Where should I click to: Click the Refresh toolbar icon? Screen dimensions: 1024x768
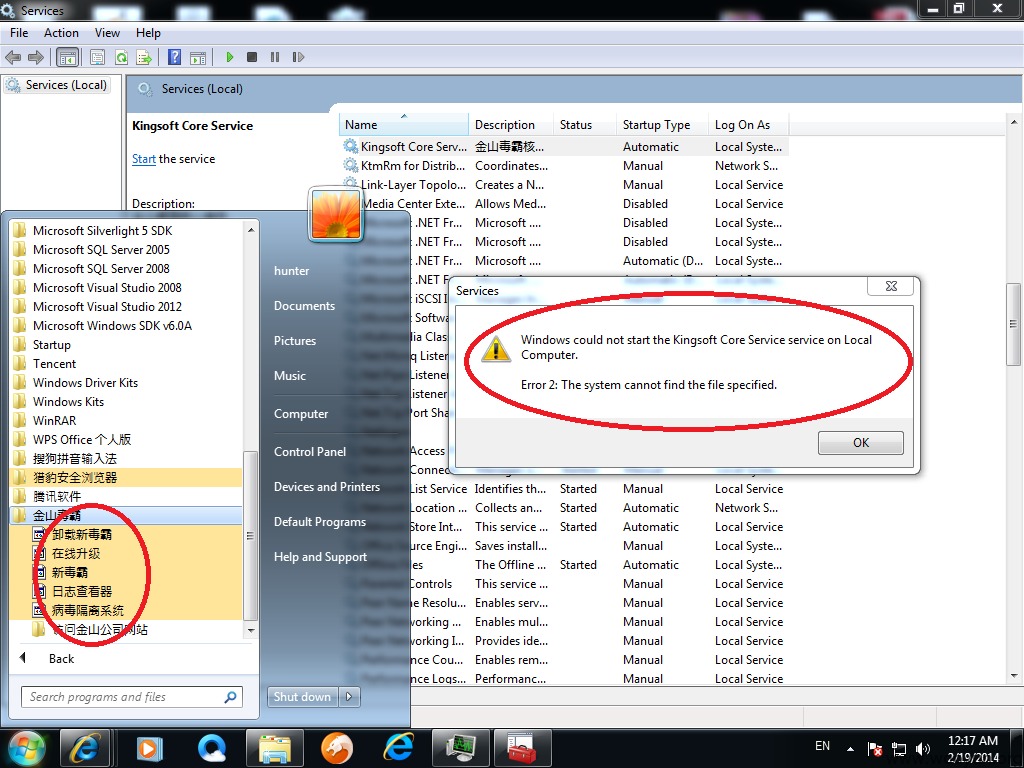coord(121,57)
